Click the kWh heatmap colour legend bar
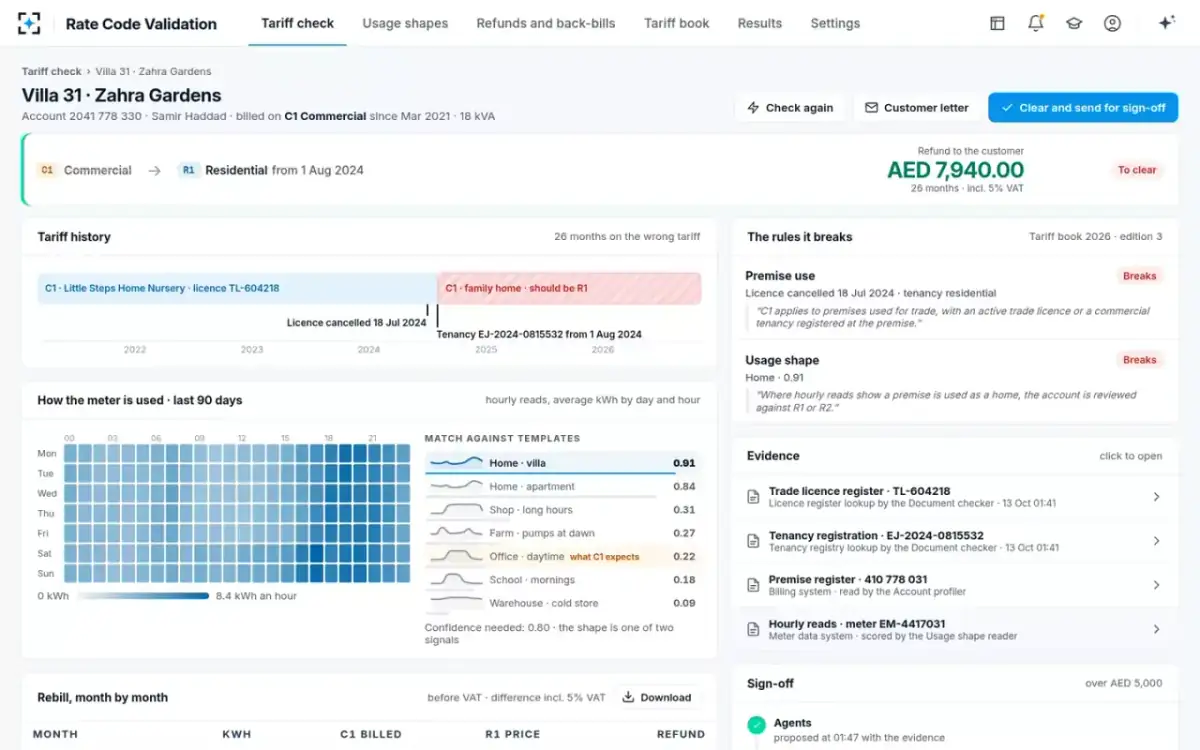 pos(143,596)
